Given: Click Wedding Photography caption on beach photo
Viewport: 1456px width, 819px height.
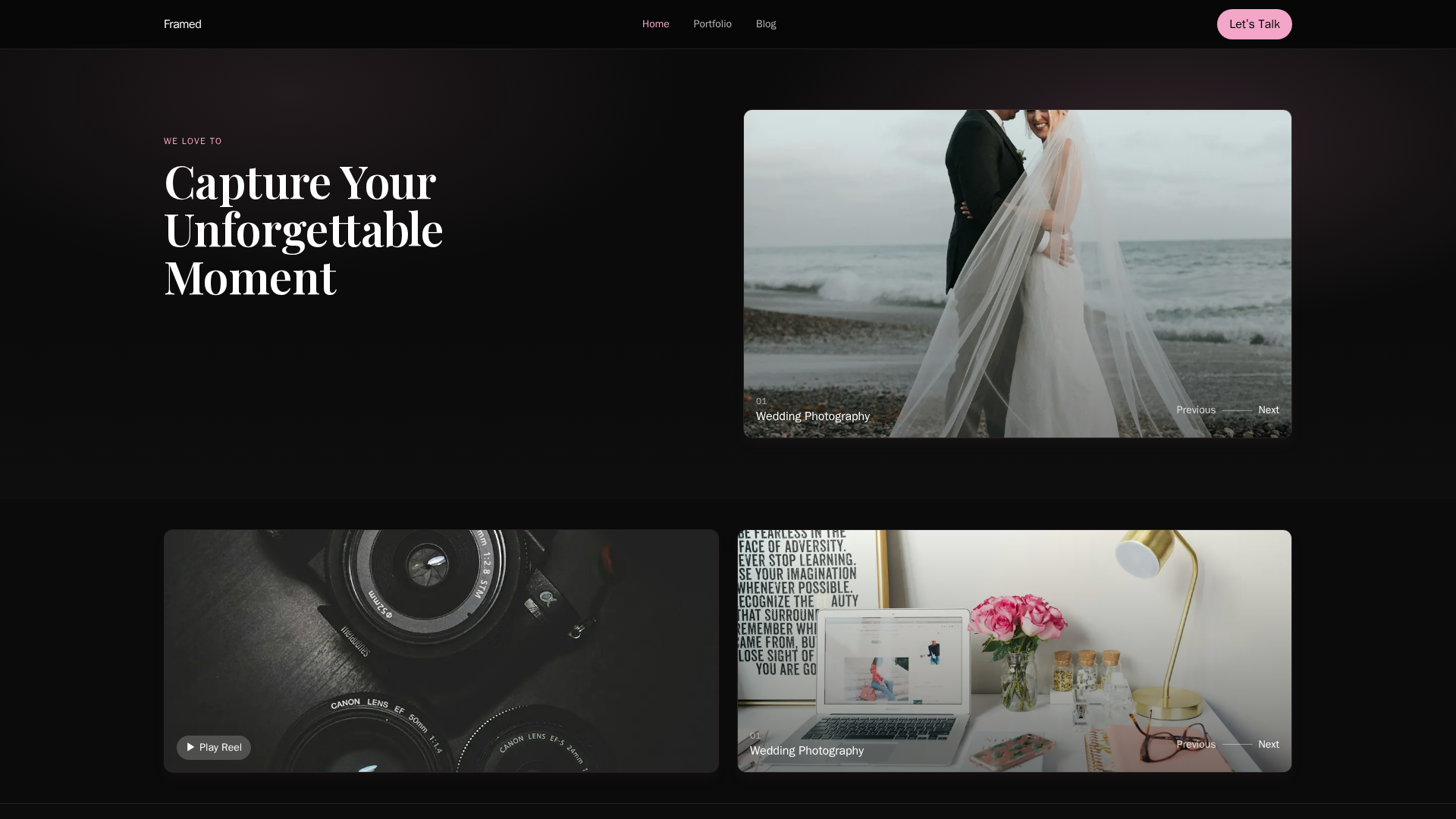Looking at the screenshot, I should click(x=812, y=416).
